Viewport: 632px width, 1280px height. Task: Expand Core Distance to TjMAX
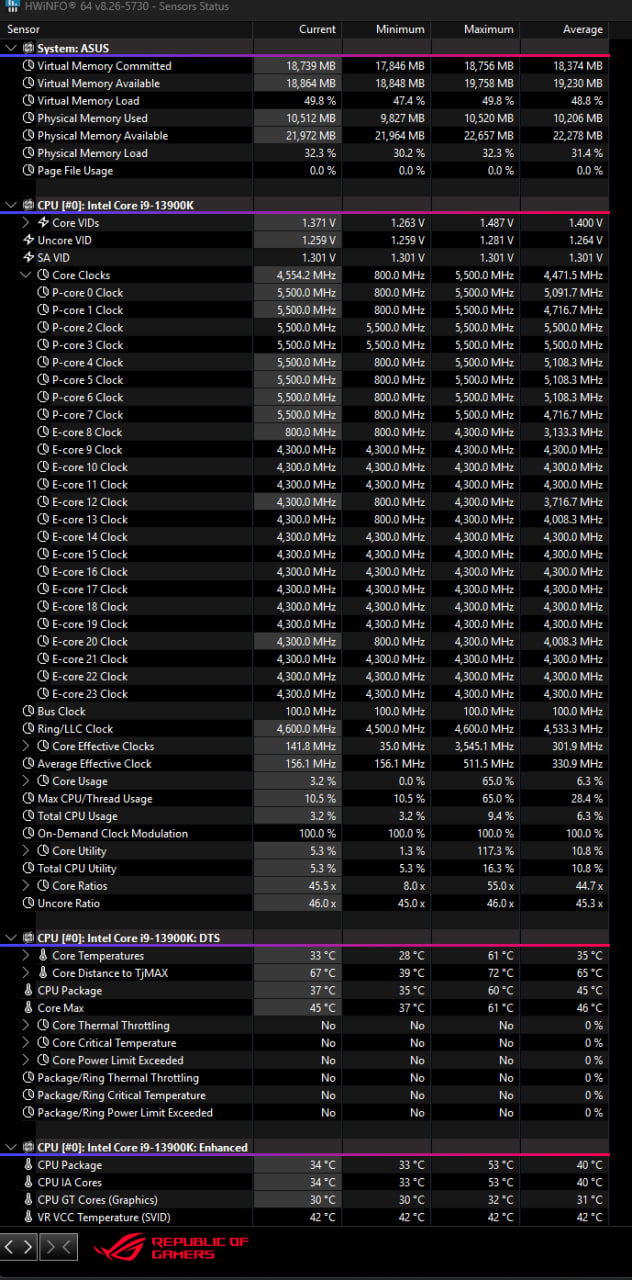[x=27, y=973]
